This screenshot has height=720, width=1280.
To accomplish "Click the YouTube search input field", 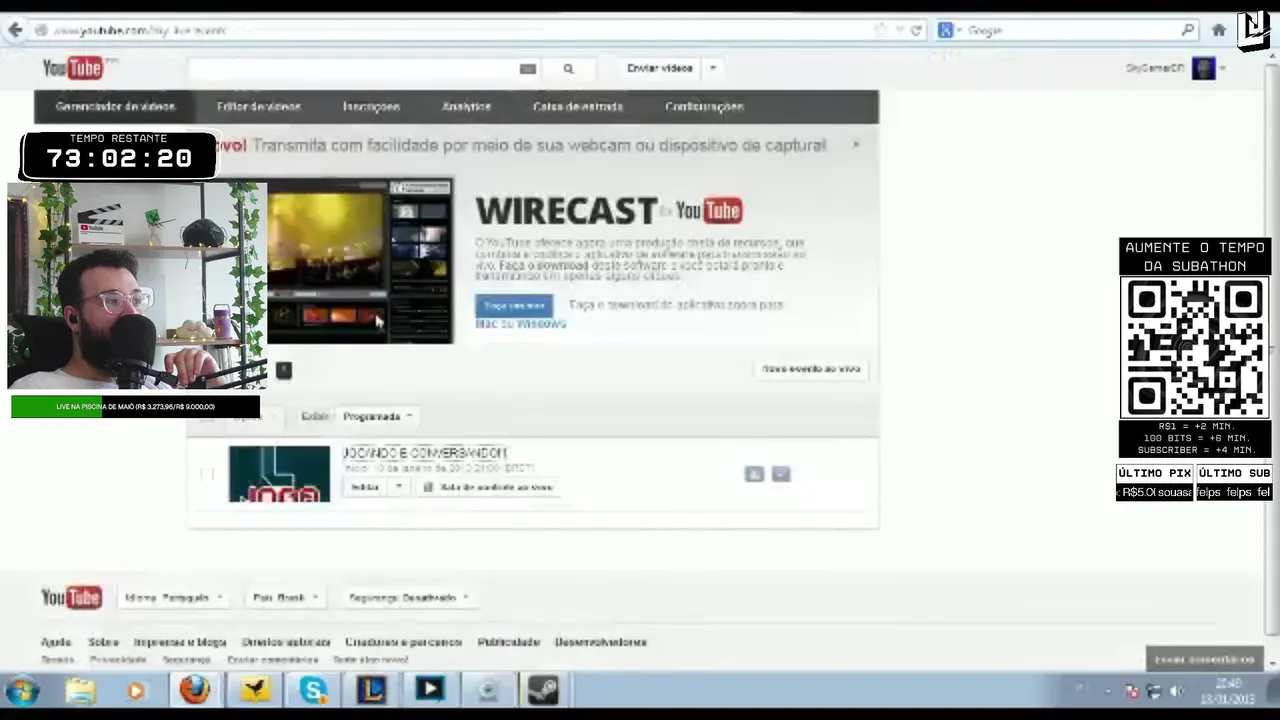I will coord(352,69).
